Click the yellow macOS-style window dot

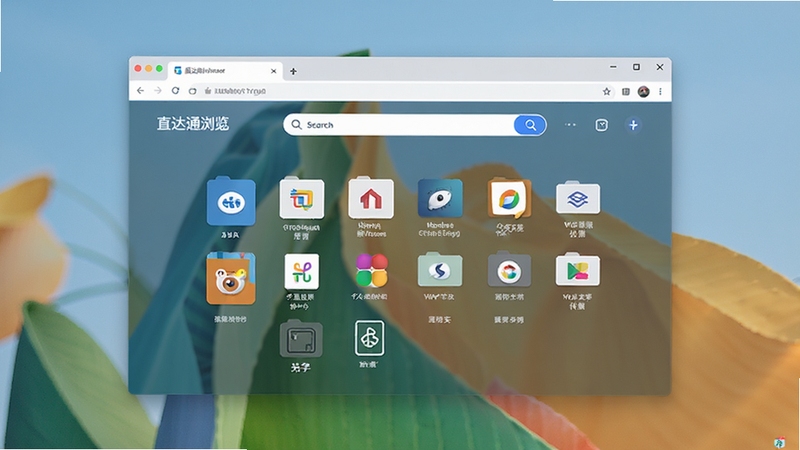(148, 68)
